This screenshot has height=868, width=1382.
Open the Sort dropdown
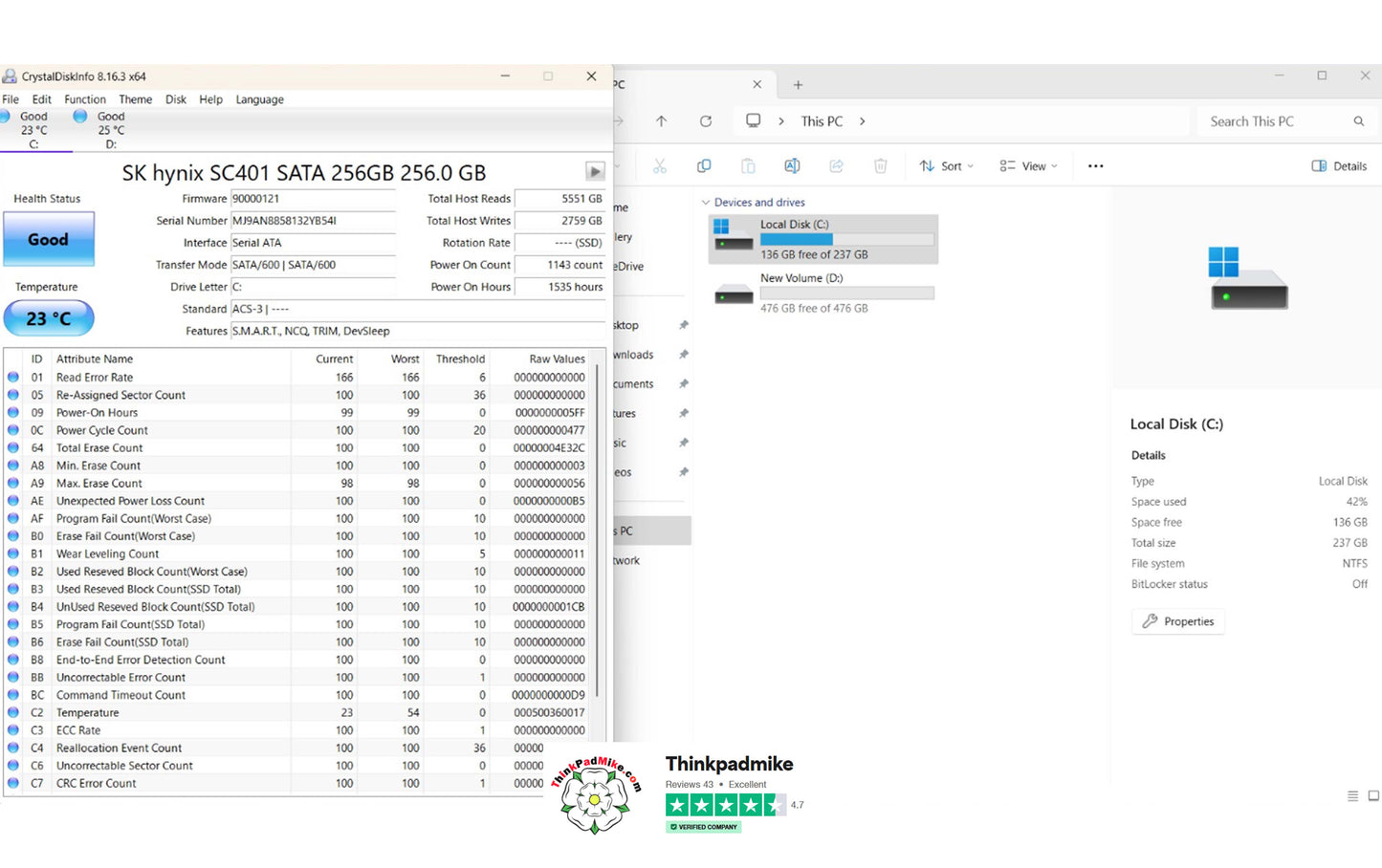coord(946,166)
